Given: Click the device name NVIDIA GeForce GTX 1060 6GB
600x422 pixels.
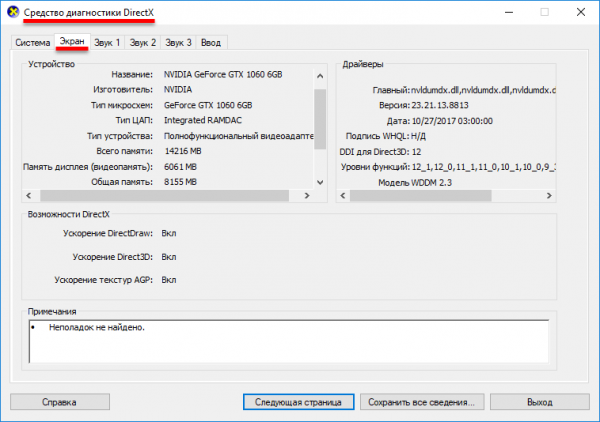Looking at the screenshot, I should (x=223, y=74).
